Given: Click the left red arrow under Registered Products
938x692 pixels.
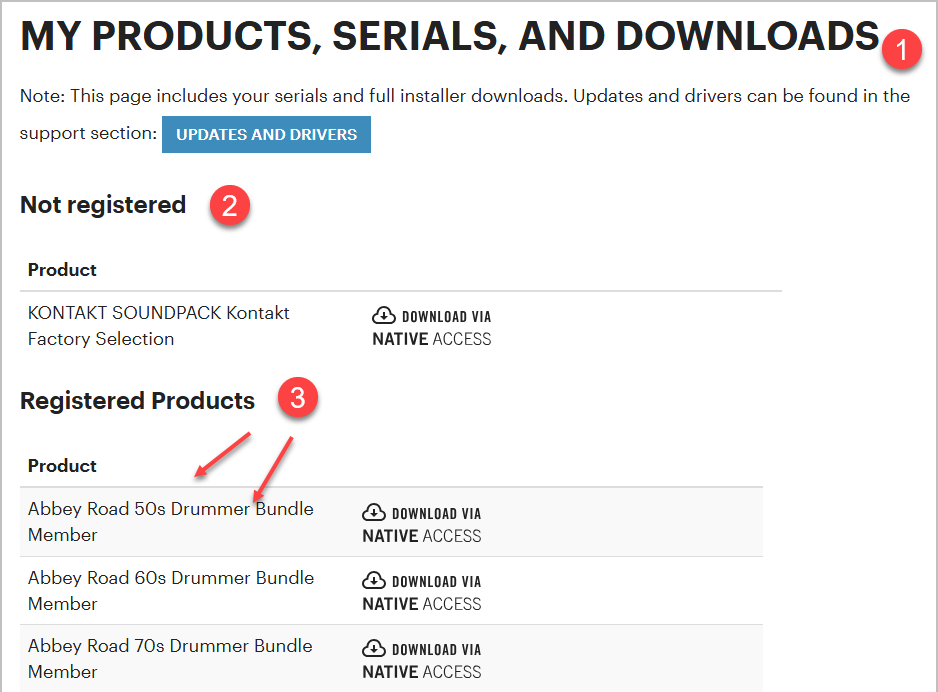Looking at the screenshot, I should (x=222, y=454).
